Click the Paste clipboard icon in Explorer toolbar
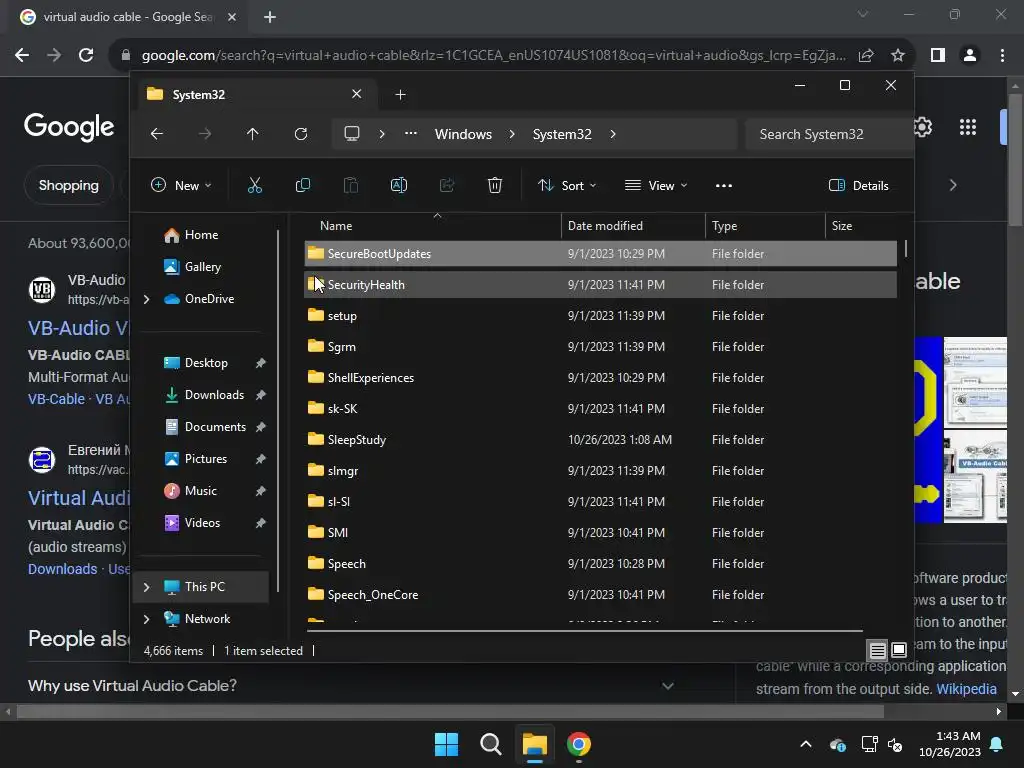This screenshot has height=768, width=1024. [351, 185]
